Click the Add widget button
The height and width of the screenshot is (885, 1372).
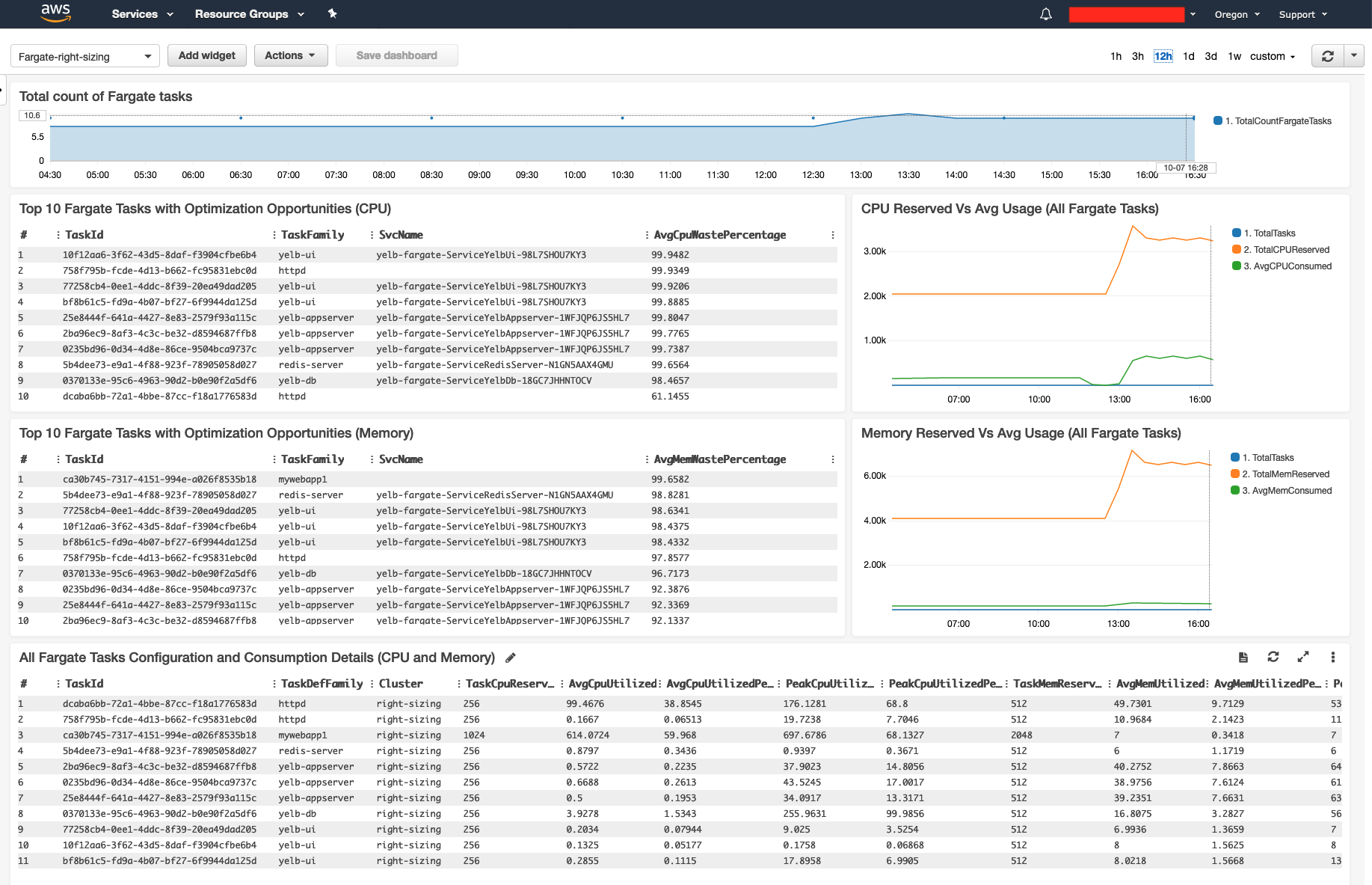pyautogui.click(x=206, y=55)
